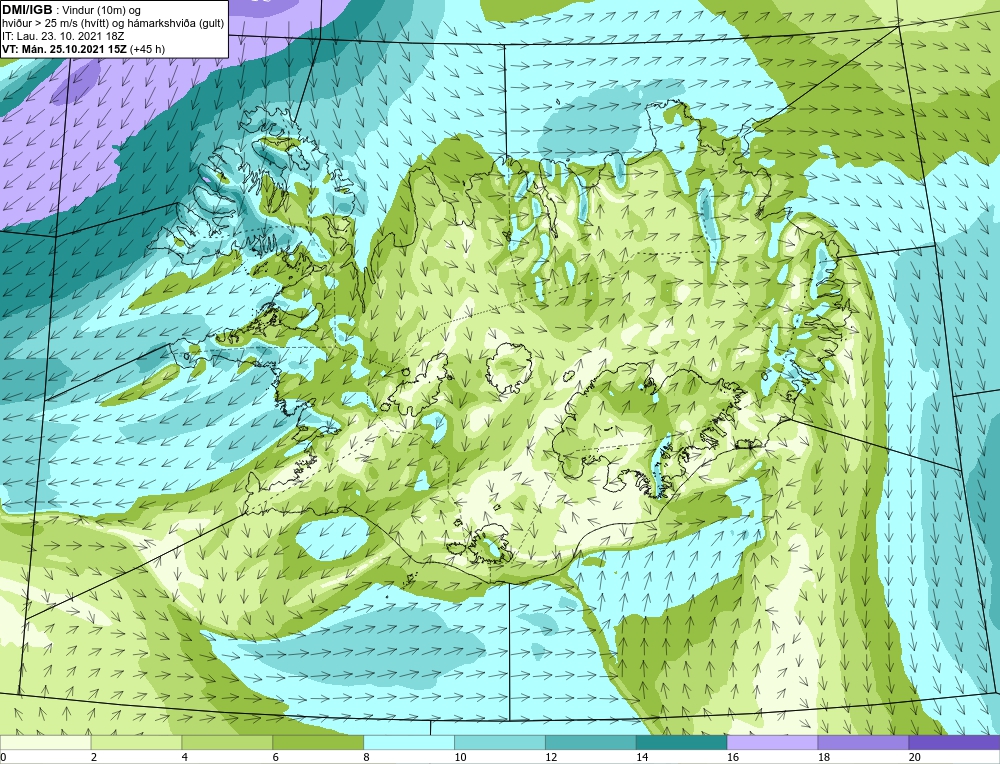This screenshot has height=764, width=1000.
Task: Click the 0–2 m/s pale yellow legend swatch
Action: coord(45,742)
